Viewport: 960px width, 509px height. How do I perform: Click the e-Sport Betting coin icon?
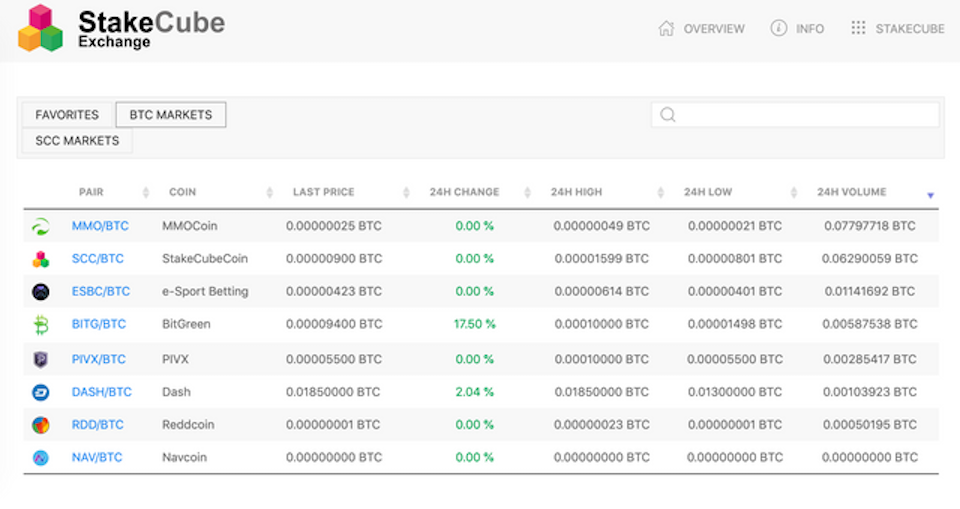tap(40, 292)
